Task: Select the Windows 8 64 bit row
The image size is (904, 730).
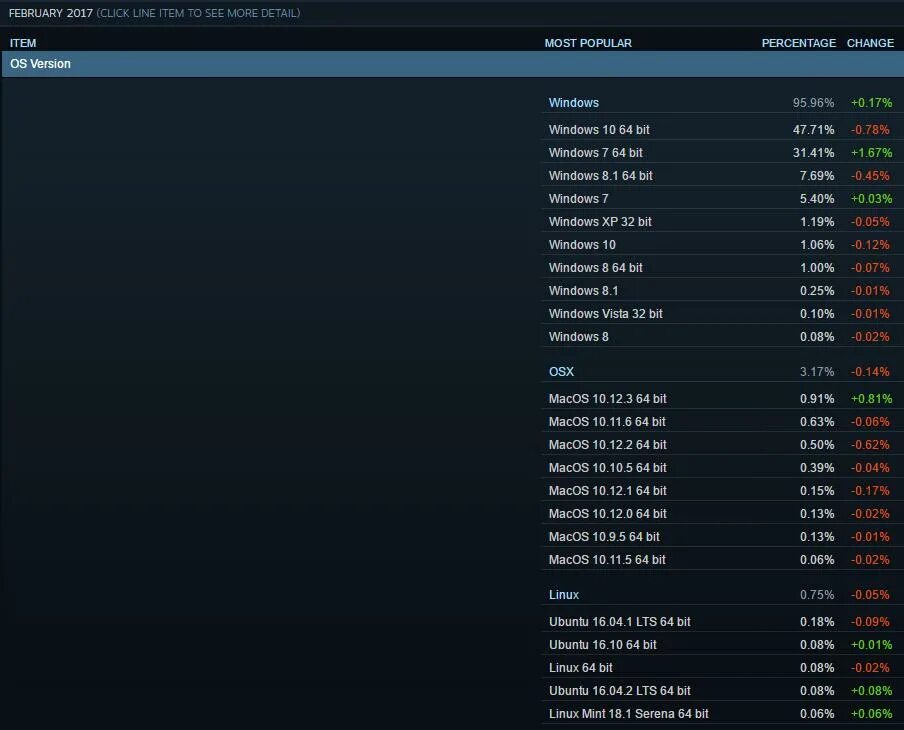Action: click(722, 268)
